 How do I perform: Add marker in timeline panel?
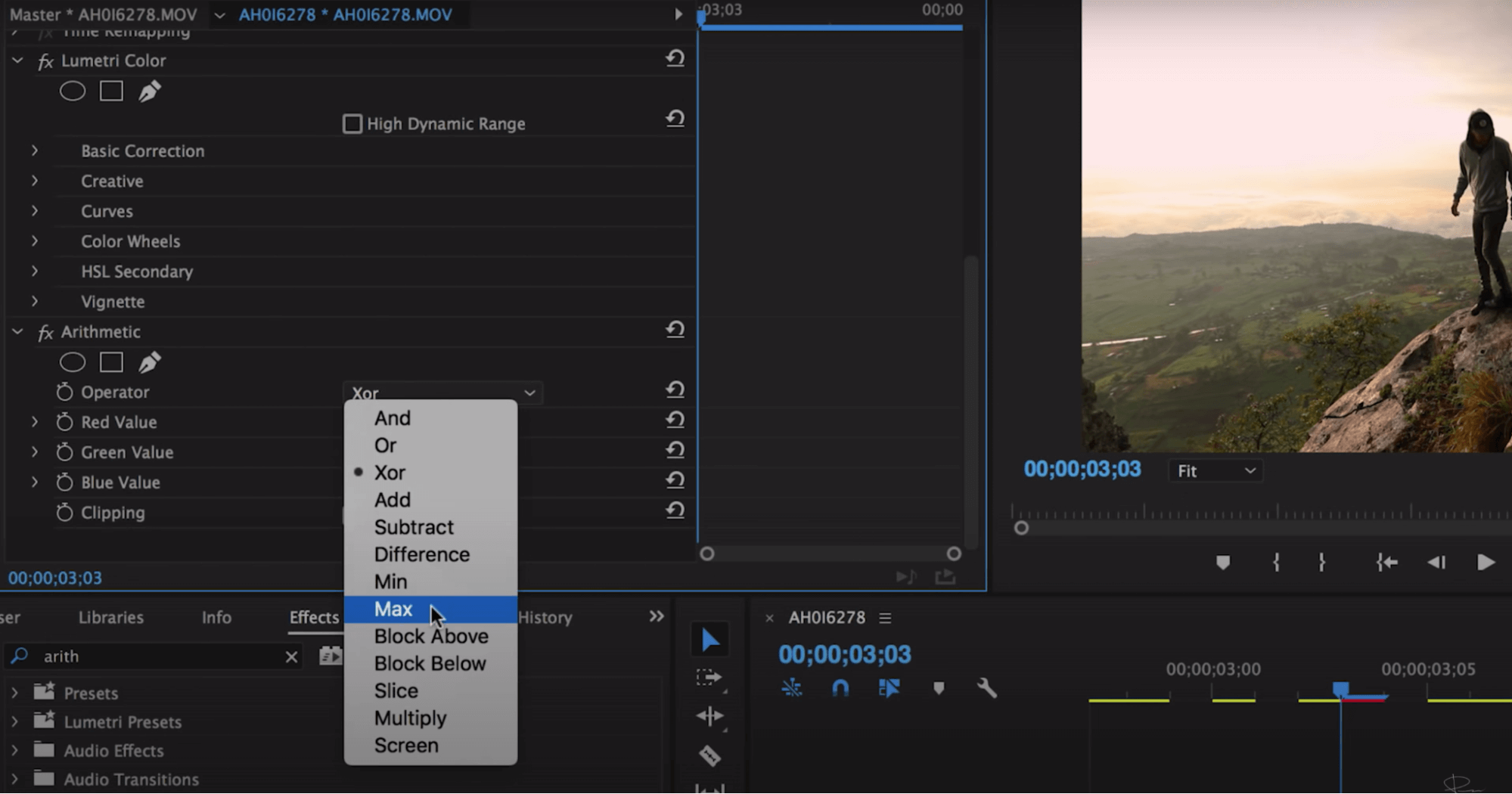tap(939, 688)
